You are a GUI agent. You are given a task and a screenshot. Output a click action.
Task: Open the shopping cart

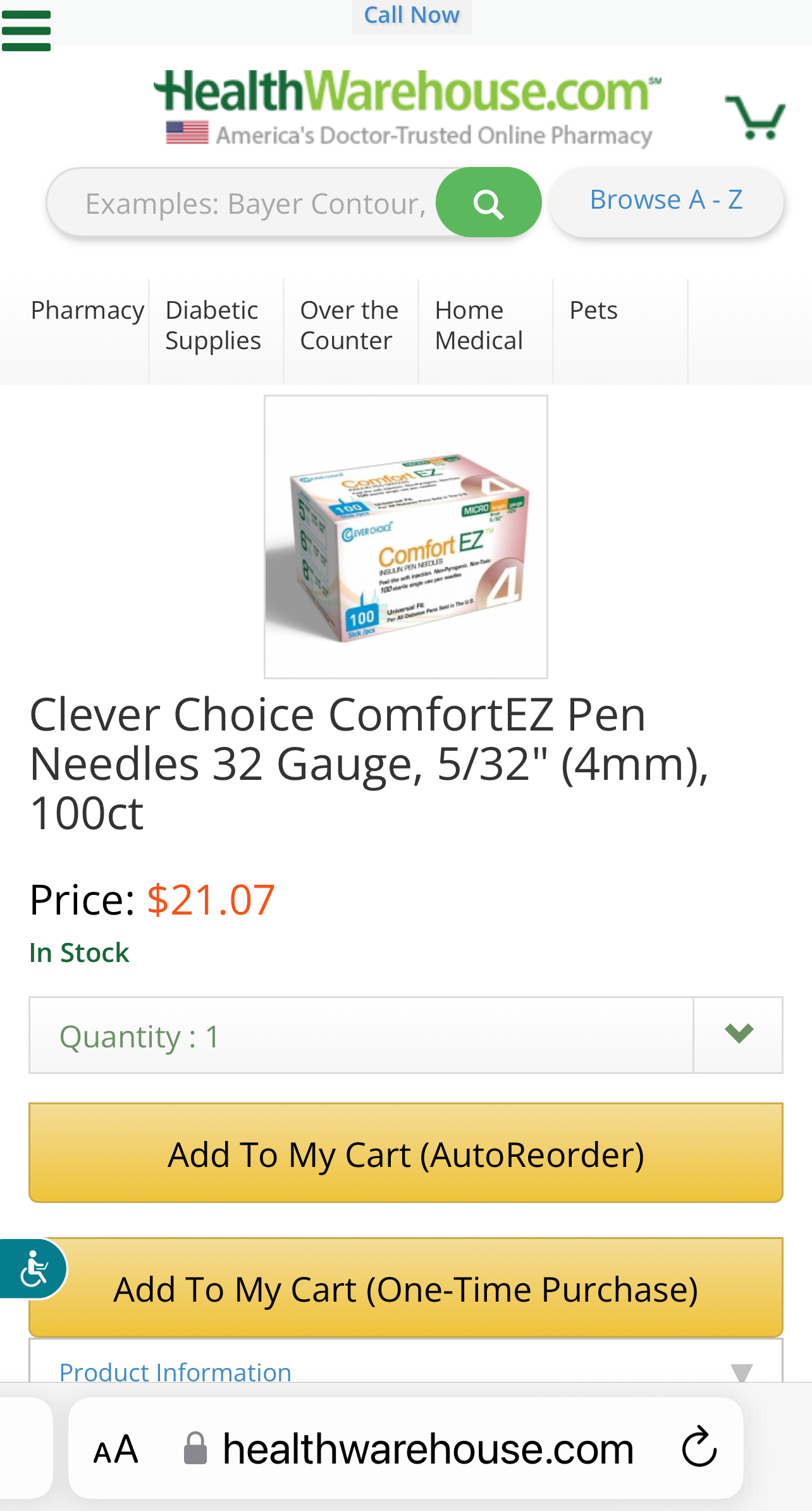(754, 116)
